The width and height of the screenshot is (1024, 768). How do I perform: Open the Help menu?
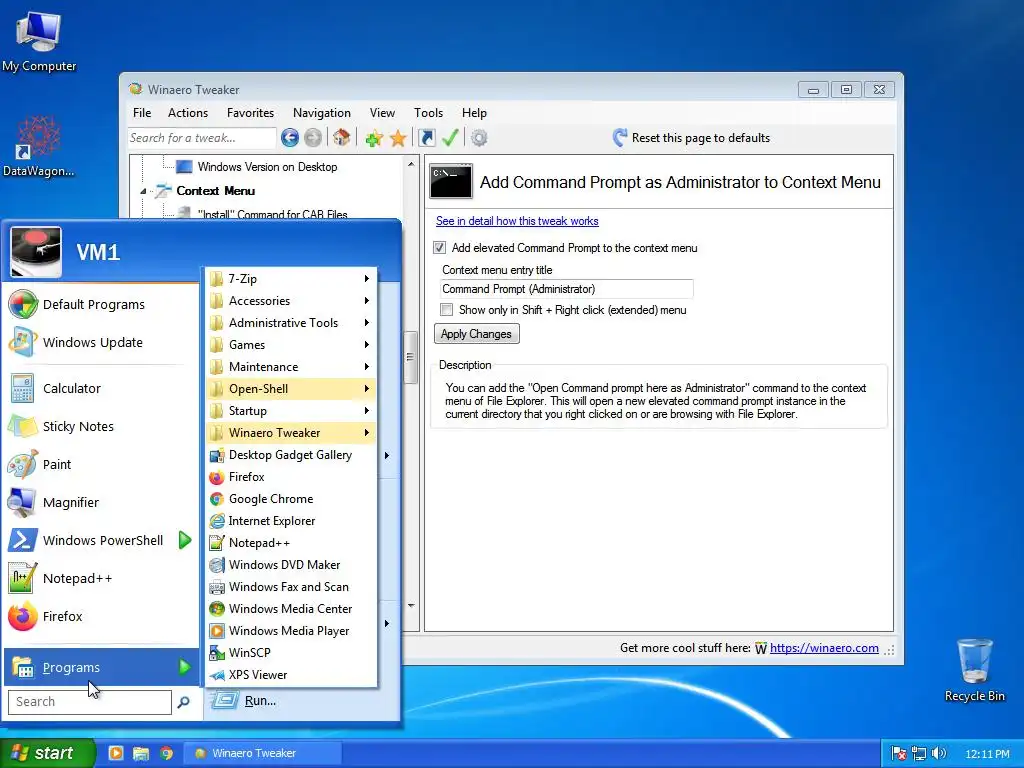pos(474,113)
